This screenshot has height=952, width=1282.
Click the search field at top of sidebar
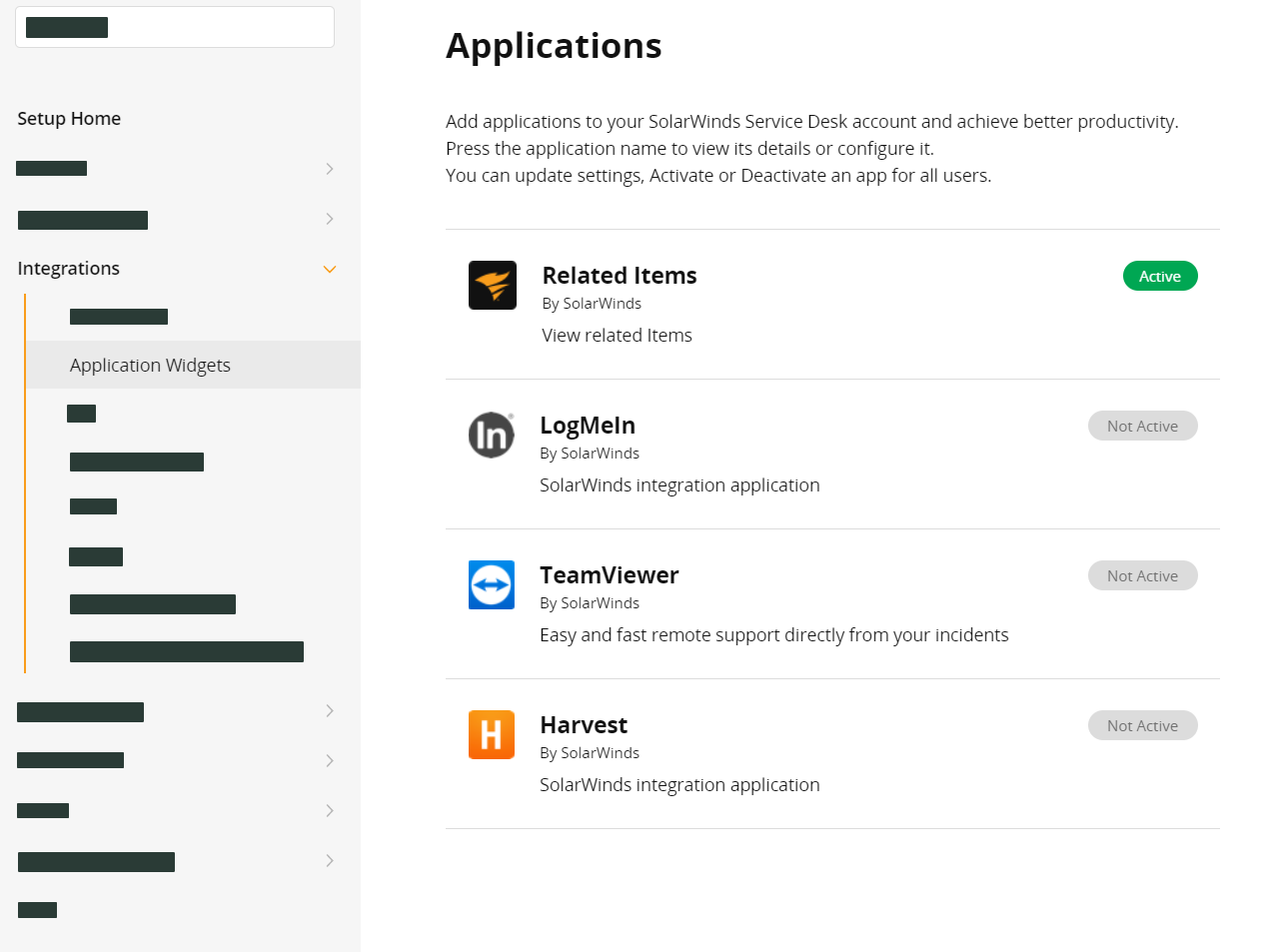click(x=175, y=27)
